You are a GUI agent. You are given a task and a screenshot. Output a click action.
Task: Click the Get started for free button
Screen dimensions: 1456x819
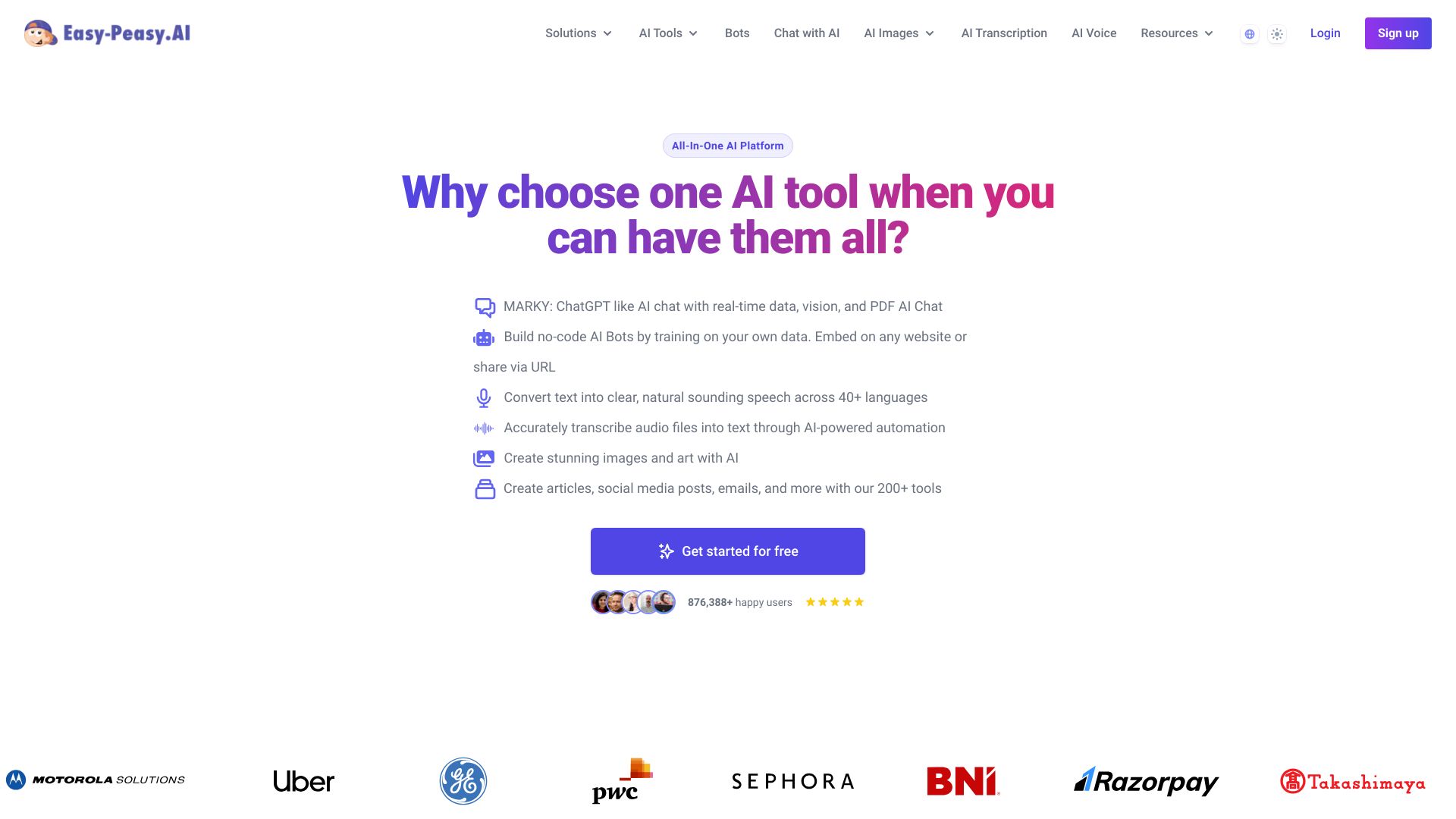click(728, 551)
